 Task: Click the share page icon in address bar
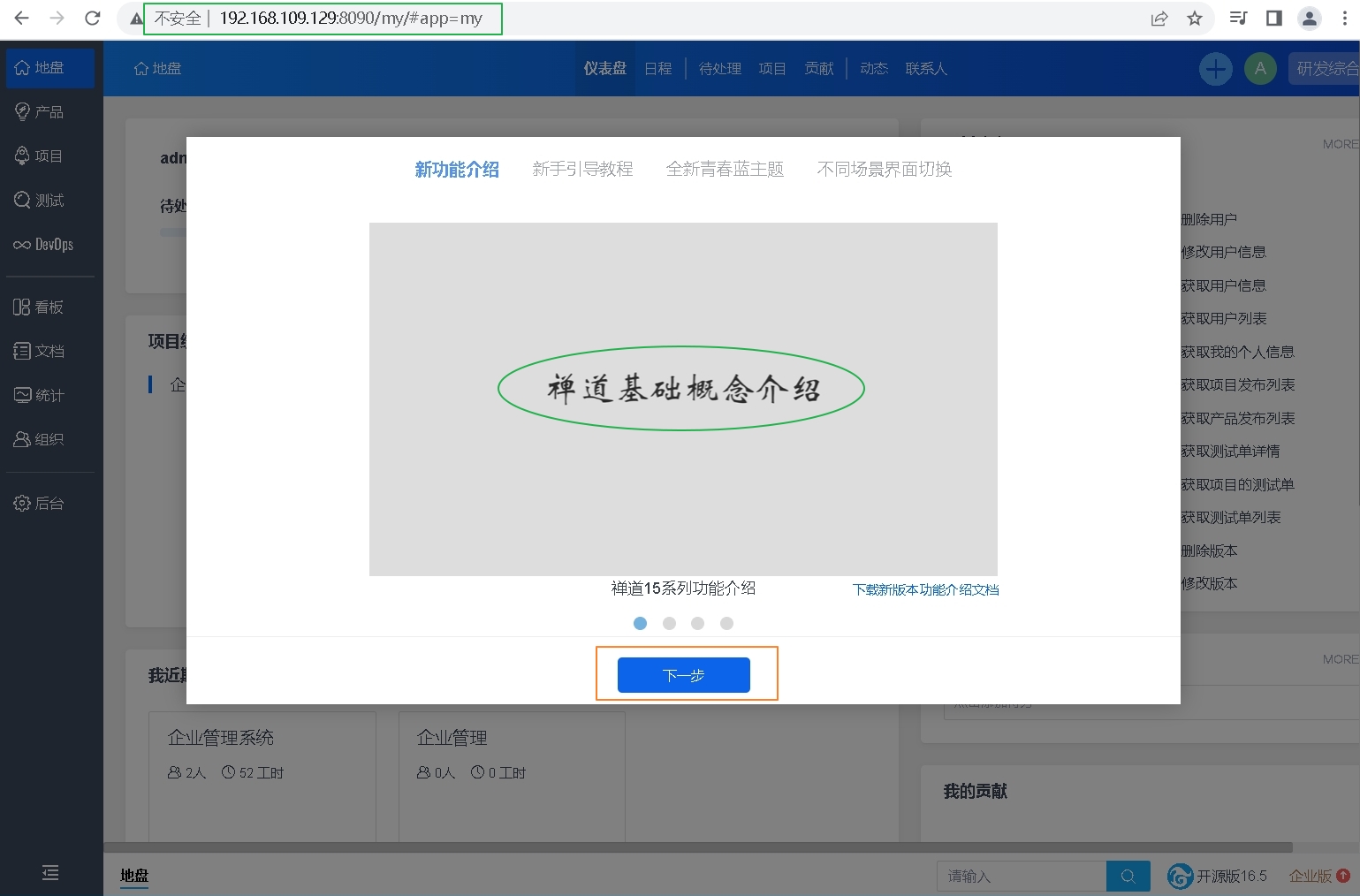(x=1159, y=19)
